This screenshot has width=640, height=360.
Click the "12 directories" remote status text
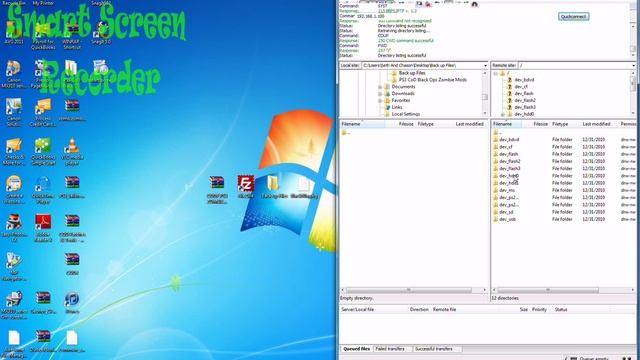tap(505, 298)
